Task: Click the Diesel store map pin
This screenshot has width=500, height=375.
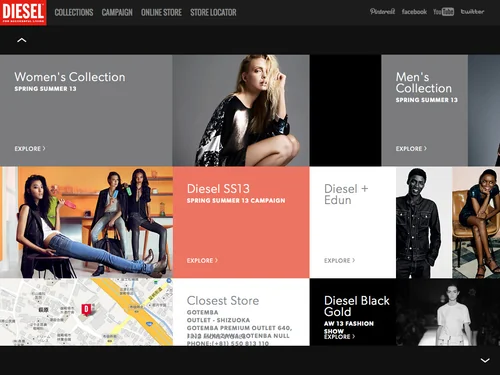Action: click(87, 309)
